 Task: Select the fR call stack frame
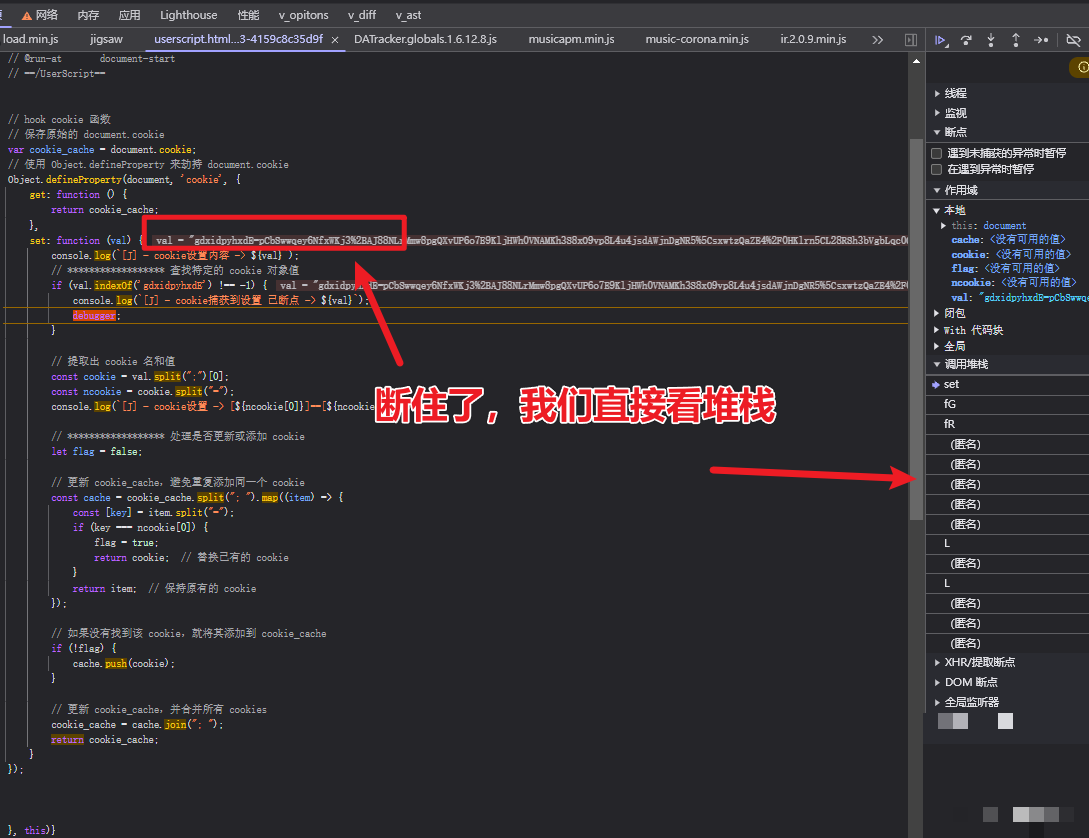[x=950, y=424]
